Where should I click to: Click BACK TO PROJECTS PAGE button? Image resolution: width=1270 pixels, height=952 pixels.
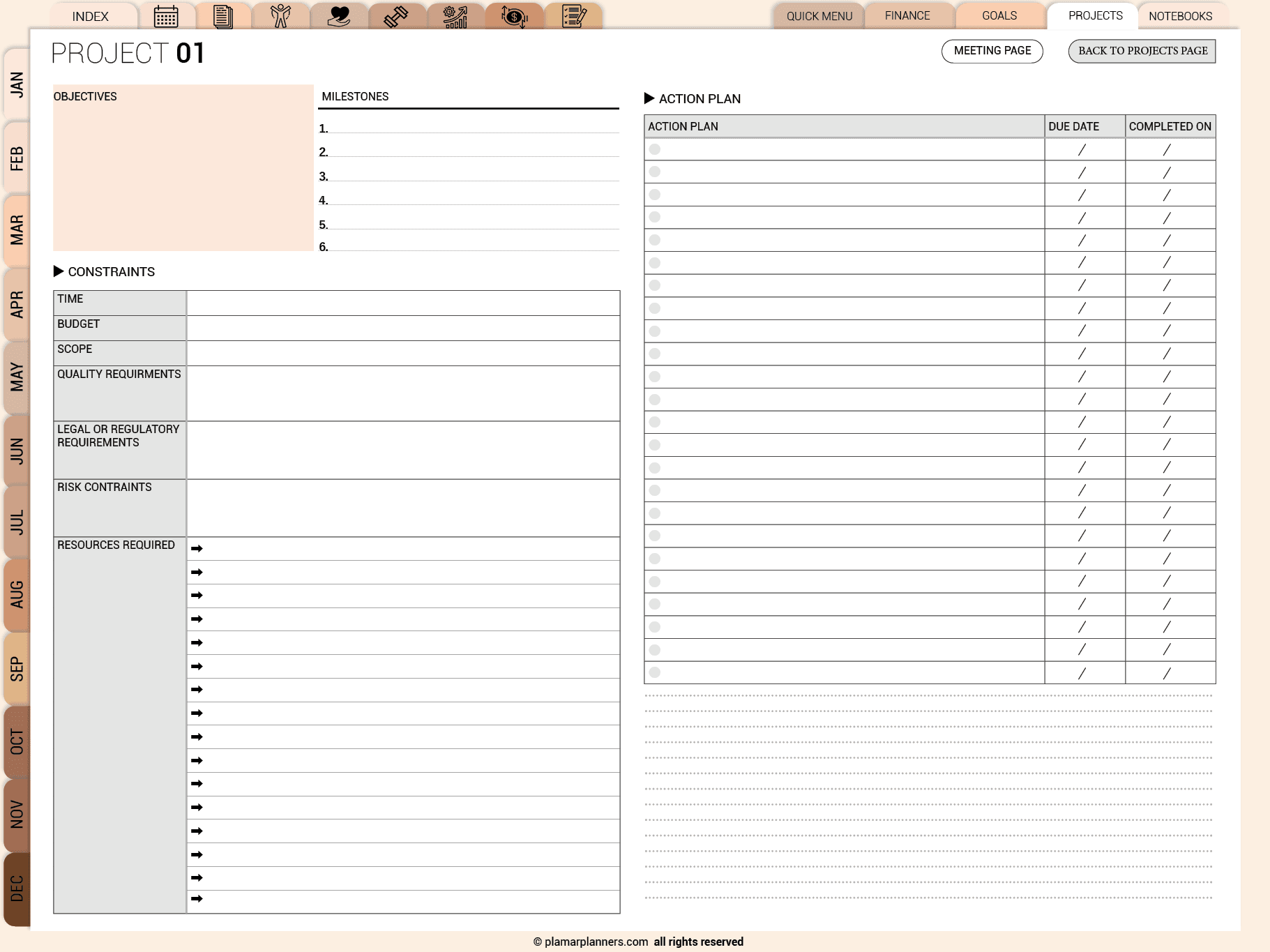click(1142, 51)
